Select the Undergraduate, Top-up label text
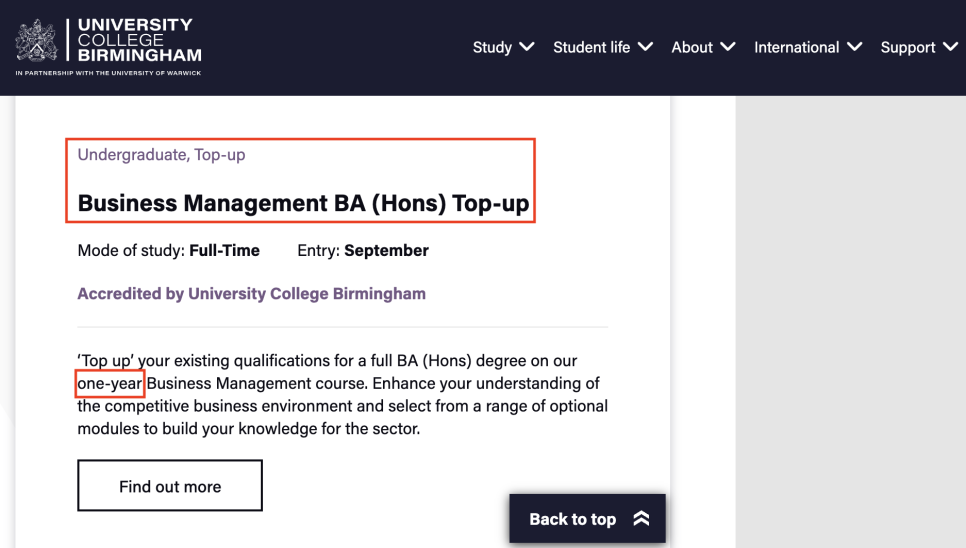The width and height of the screenshot is (966, 548). (x=161, y=155)
